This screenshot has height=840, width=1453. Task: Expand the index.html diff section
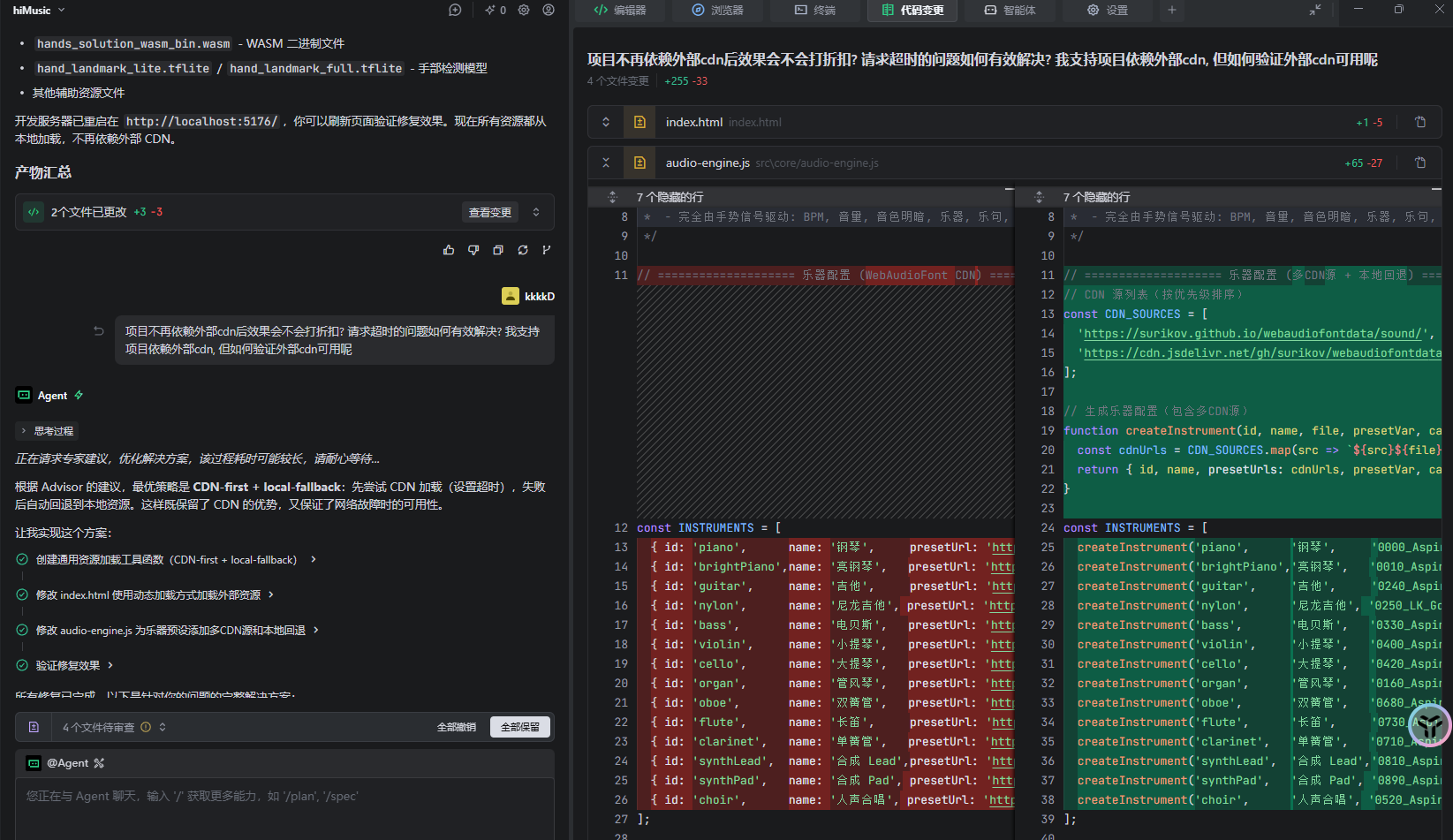[606, 122]
